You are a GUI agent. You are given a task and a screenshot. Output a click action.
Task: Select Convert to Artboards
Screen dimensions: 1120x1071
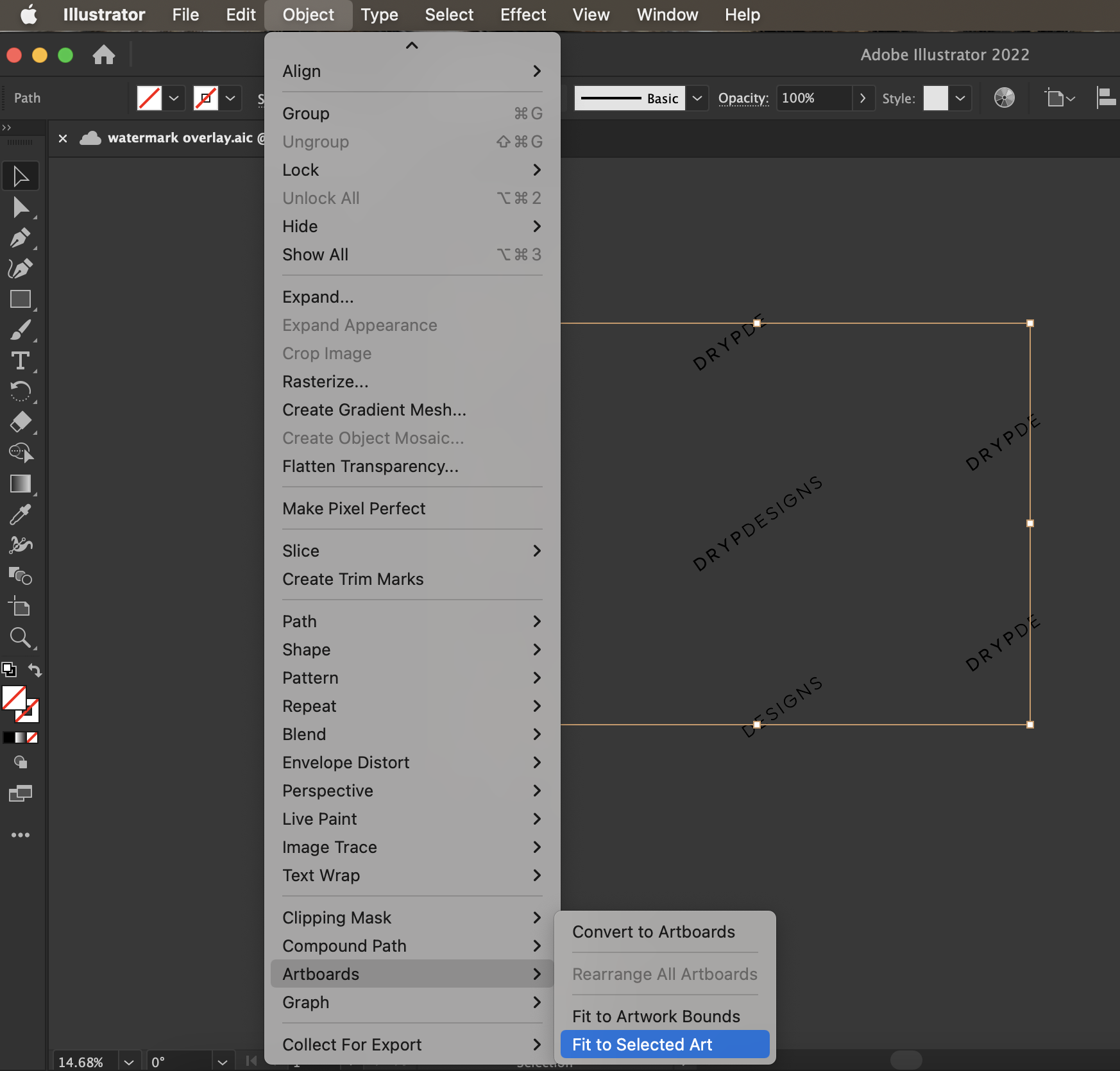point(665,932)
